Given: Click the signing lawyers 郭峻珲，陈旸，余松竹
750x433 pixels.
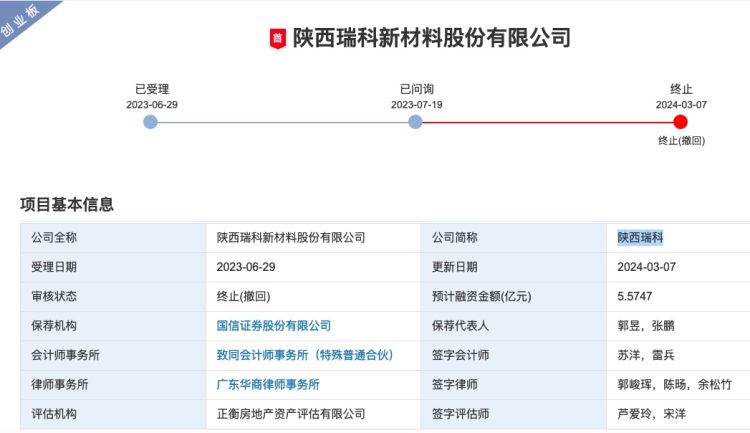Looking at the screenshot, I should 674,385.
